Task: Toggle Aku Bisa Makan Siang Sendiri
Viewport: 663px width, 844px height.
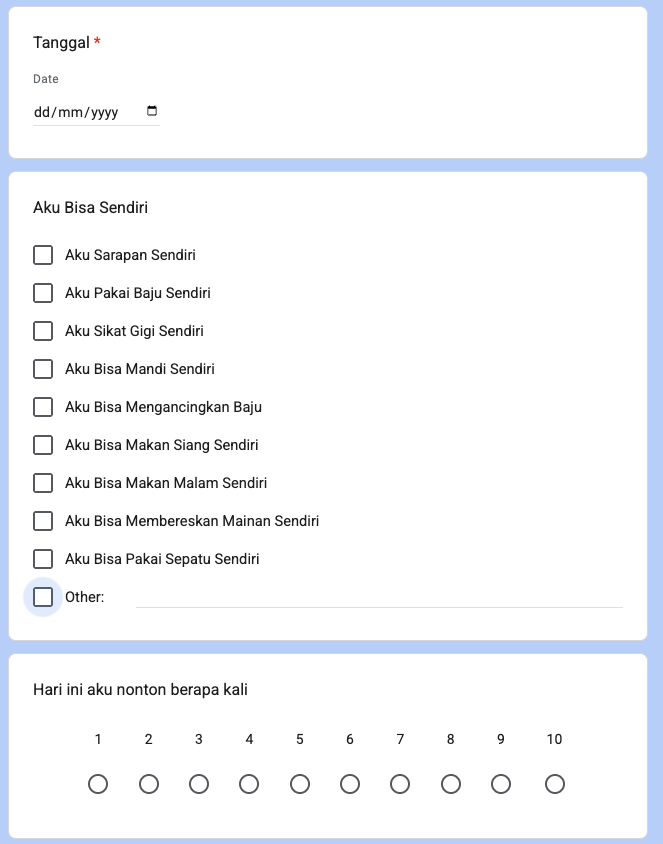Action: 43,445
